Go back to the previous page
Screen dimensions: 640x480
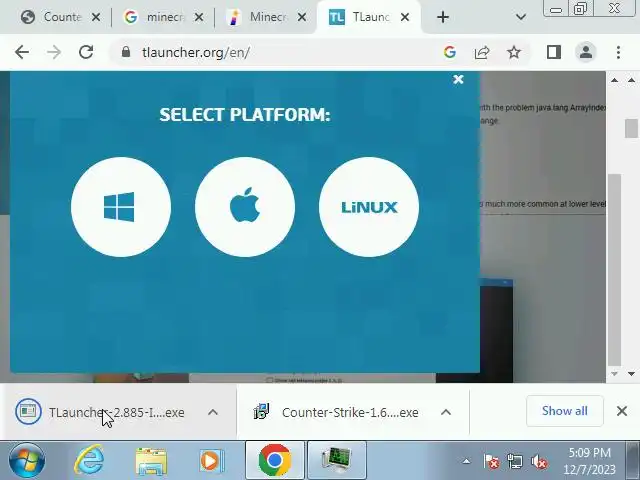22,52
